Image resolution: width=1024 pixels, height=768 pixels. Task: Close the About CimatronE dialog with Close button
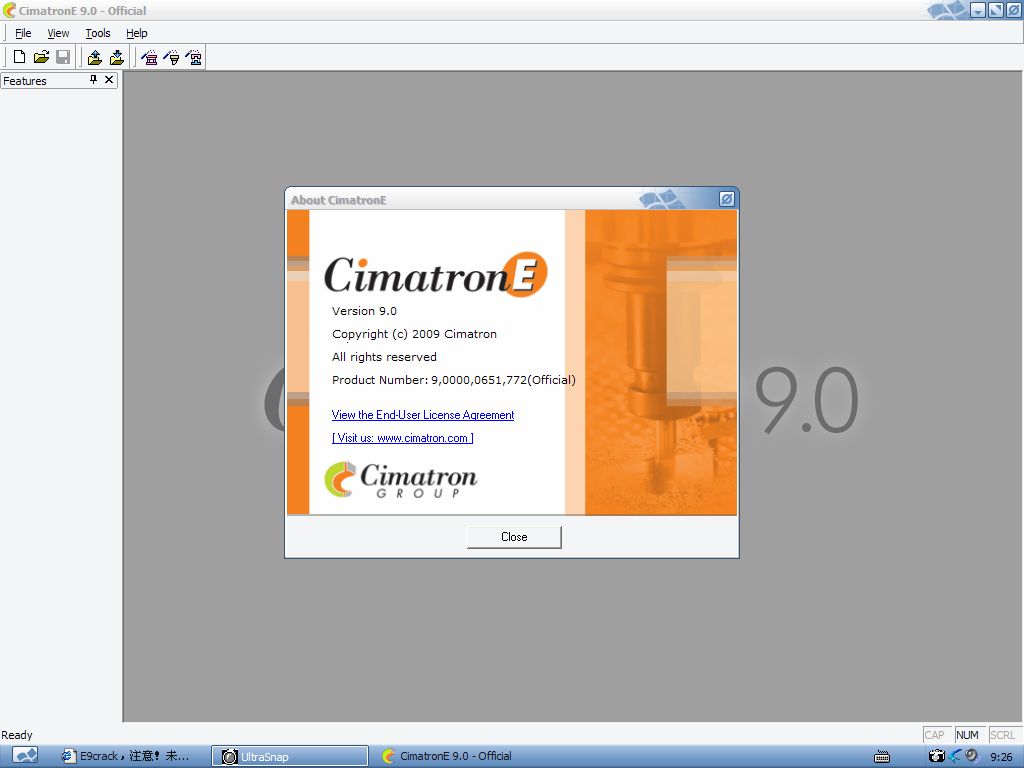(514, 537)
